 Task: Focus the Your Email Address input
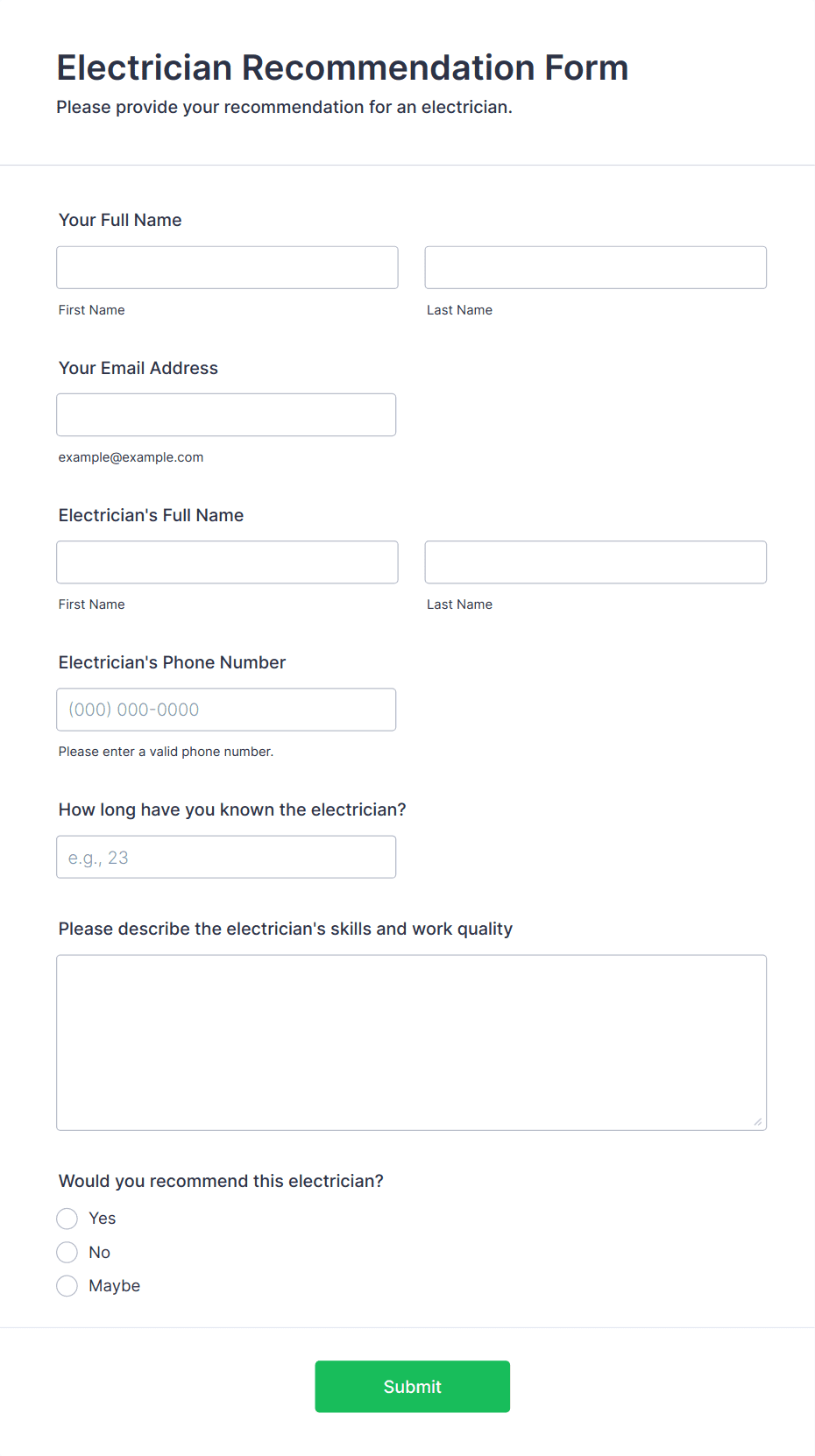226,414
